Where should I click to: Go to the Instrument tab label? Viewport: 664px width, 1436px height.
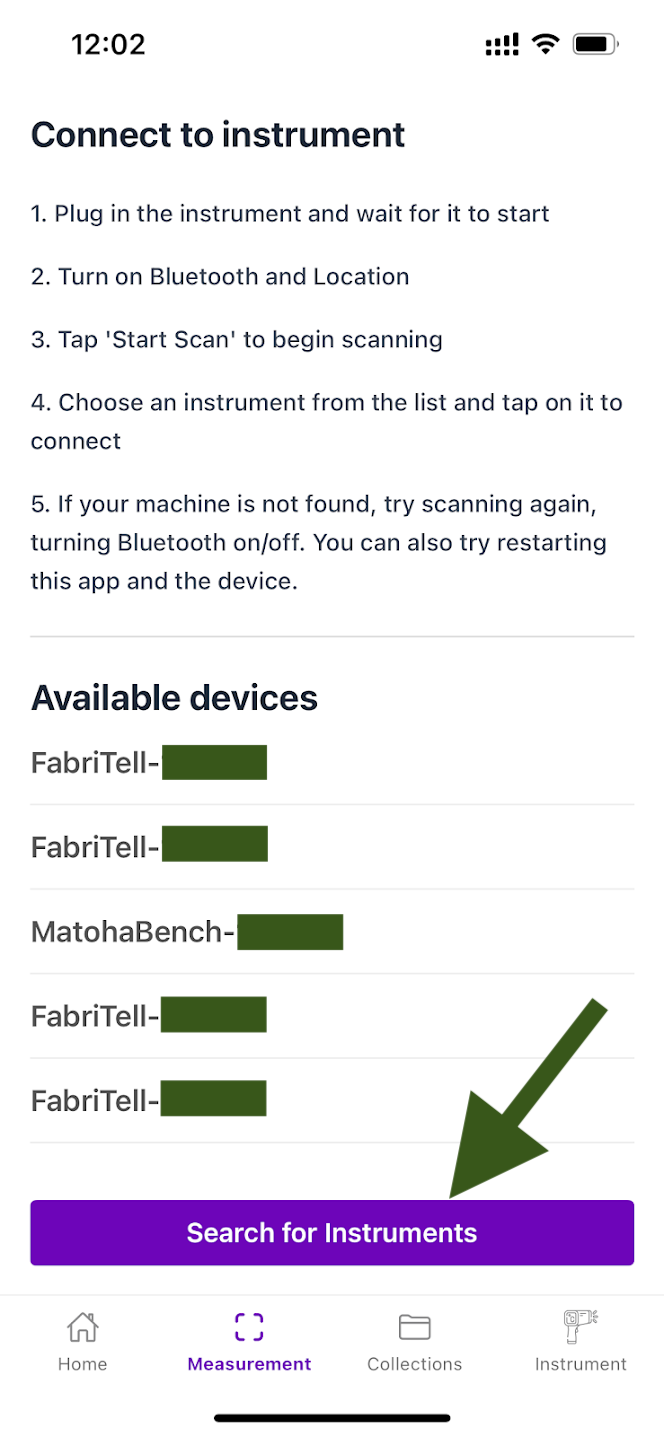(x=580, y=1364)
